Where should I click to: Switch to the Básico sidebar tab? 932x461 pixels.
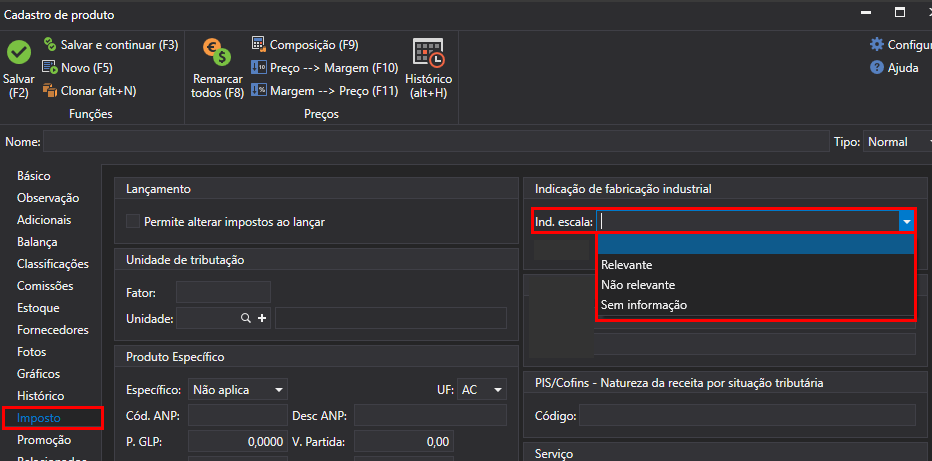tap(34, 176)
